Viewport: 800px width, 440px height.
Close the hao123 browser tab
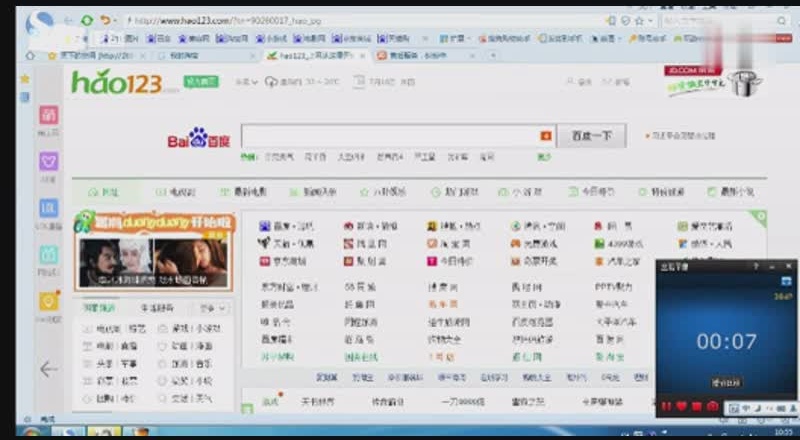363,56
